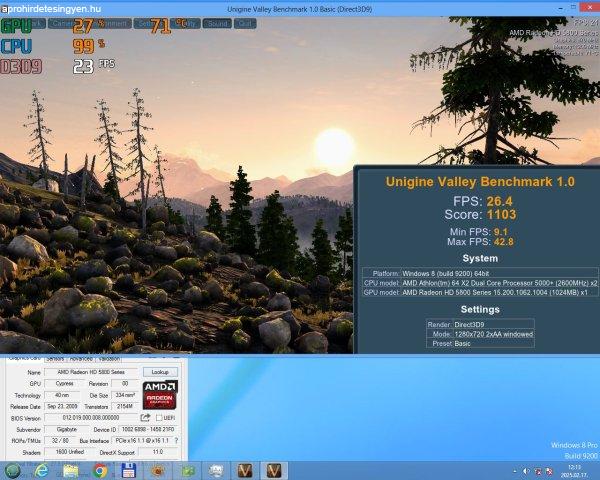Click the GPU model row in results panel
Viewport: 600px width, 480px height.
480,292
